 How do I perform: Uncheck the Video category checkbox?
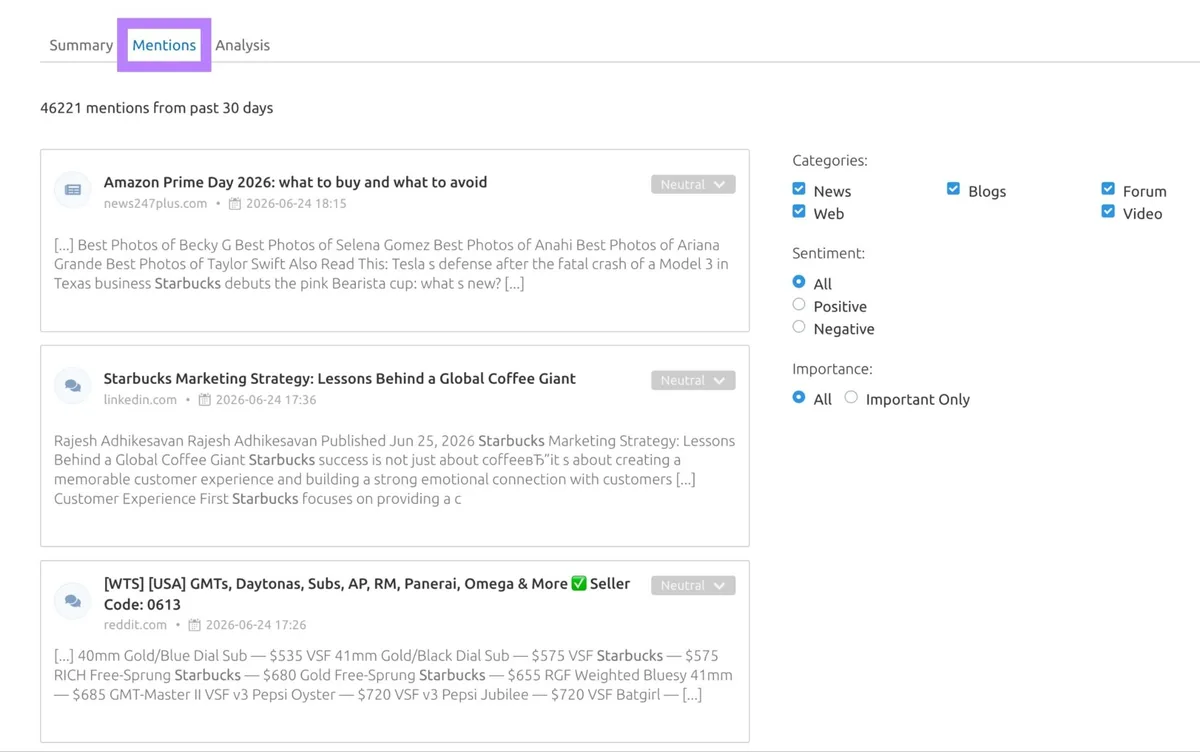[x=1108, y=212]
